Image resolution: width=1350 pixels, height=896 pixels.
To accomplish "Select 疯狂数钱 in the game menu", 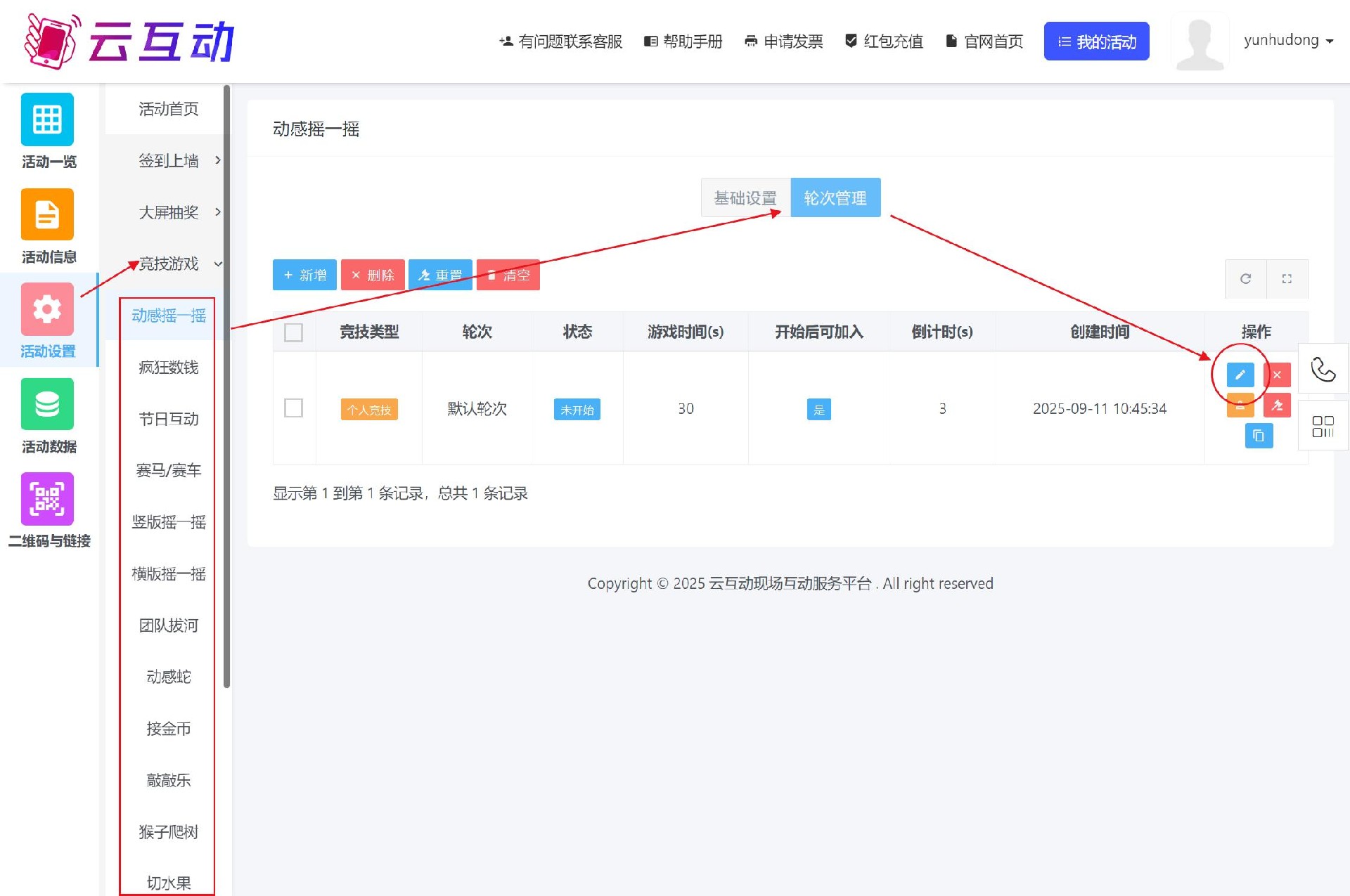I will (169, 368).
